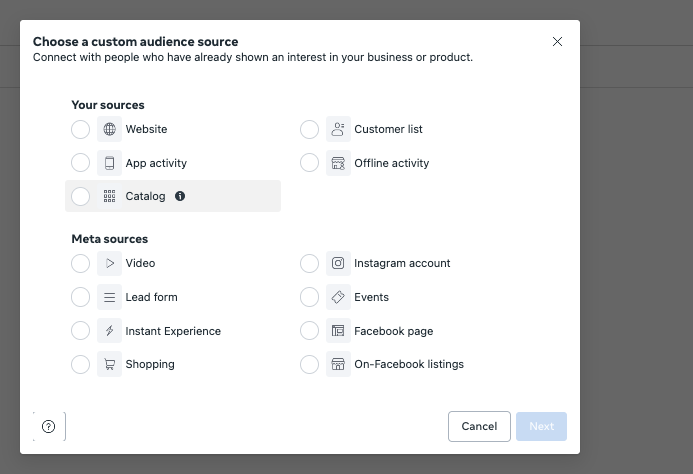Open the Catalog info tooltip icon
Viewport: 693px width, 474px height.
tap(180, 196)
